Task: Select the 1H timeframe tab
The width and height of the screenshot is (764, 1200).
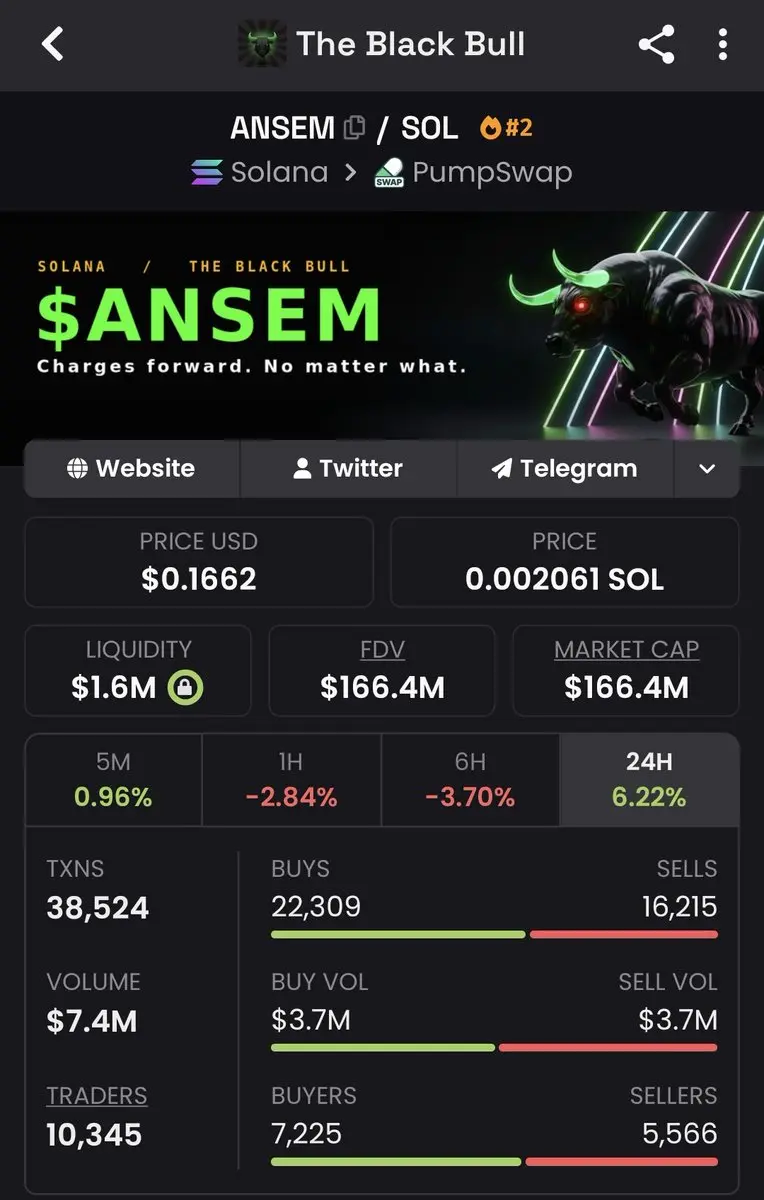Action: coord(291,779)
